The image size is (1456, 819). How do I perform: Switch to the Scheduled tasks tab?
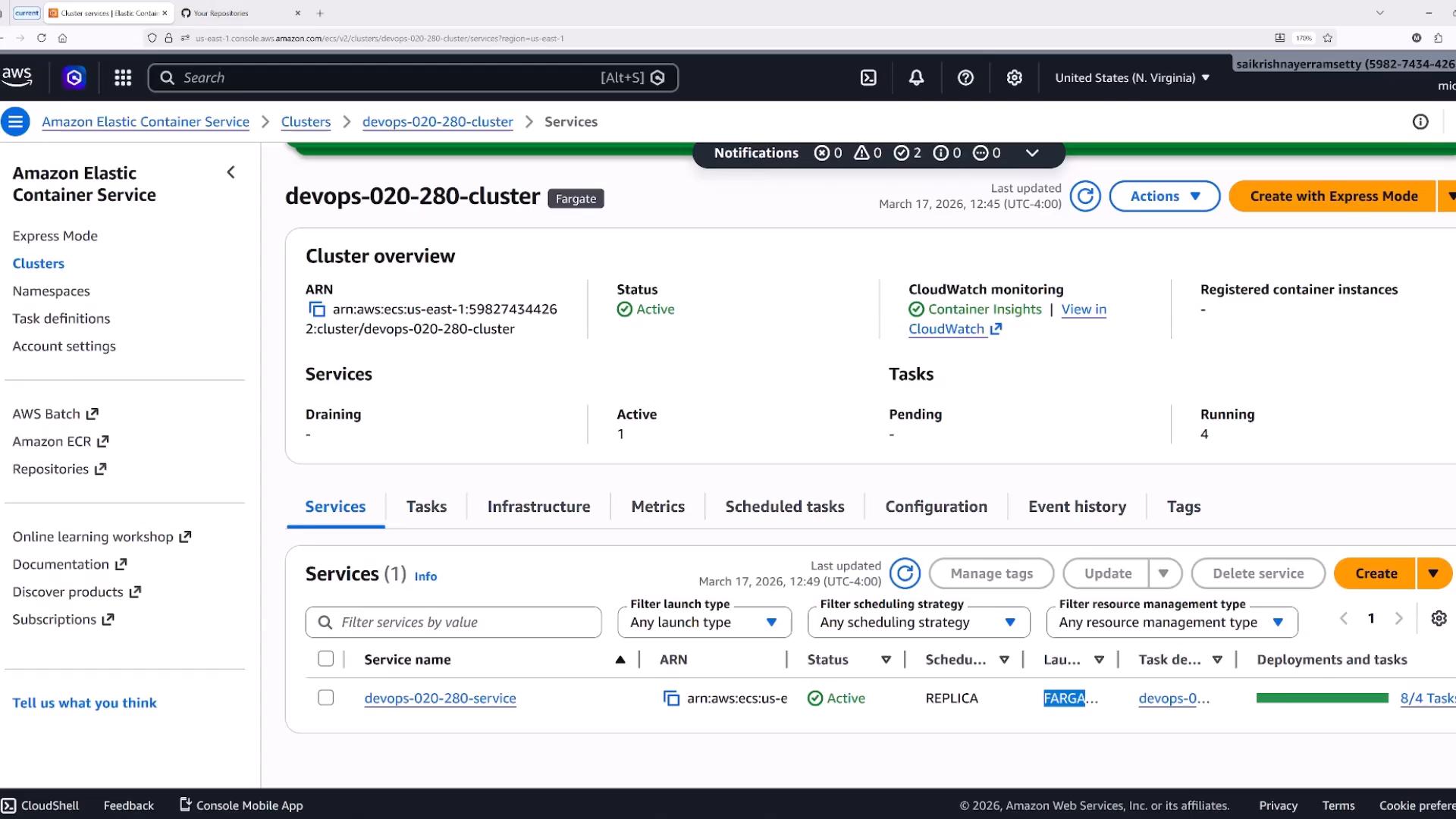pos(784,507)
